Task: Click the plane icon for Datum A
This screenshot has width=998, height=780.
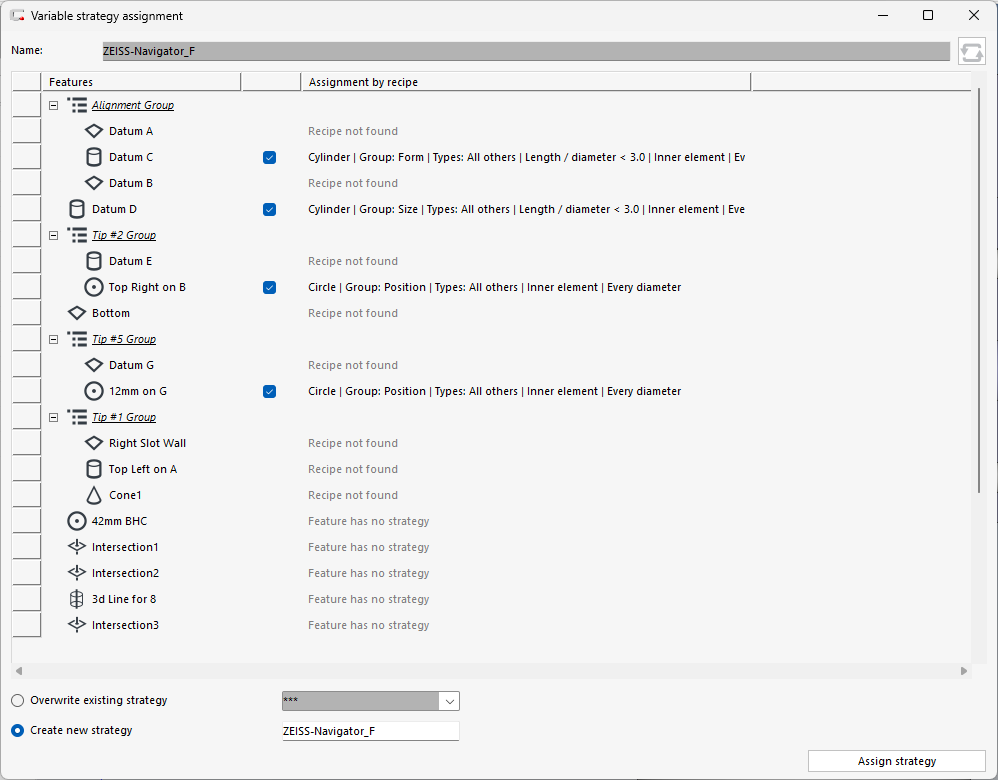Action: click(94, 131)
